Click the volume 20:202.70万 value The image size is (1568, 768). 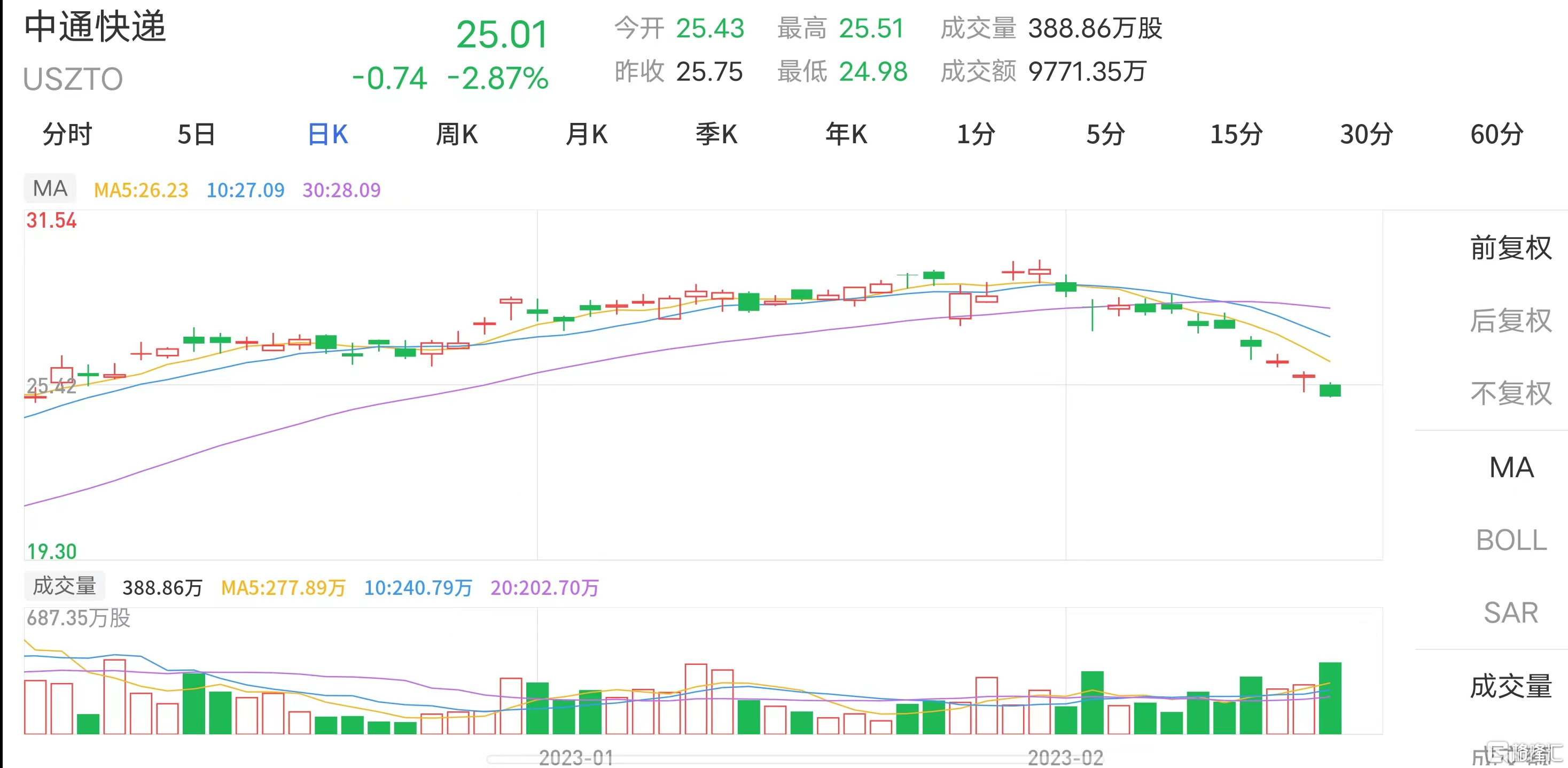[545, 588]
